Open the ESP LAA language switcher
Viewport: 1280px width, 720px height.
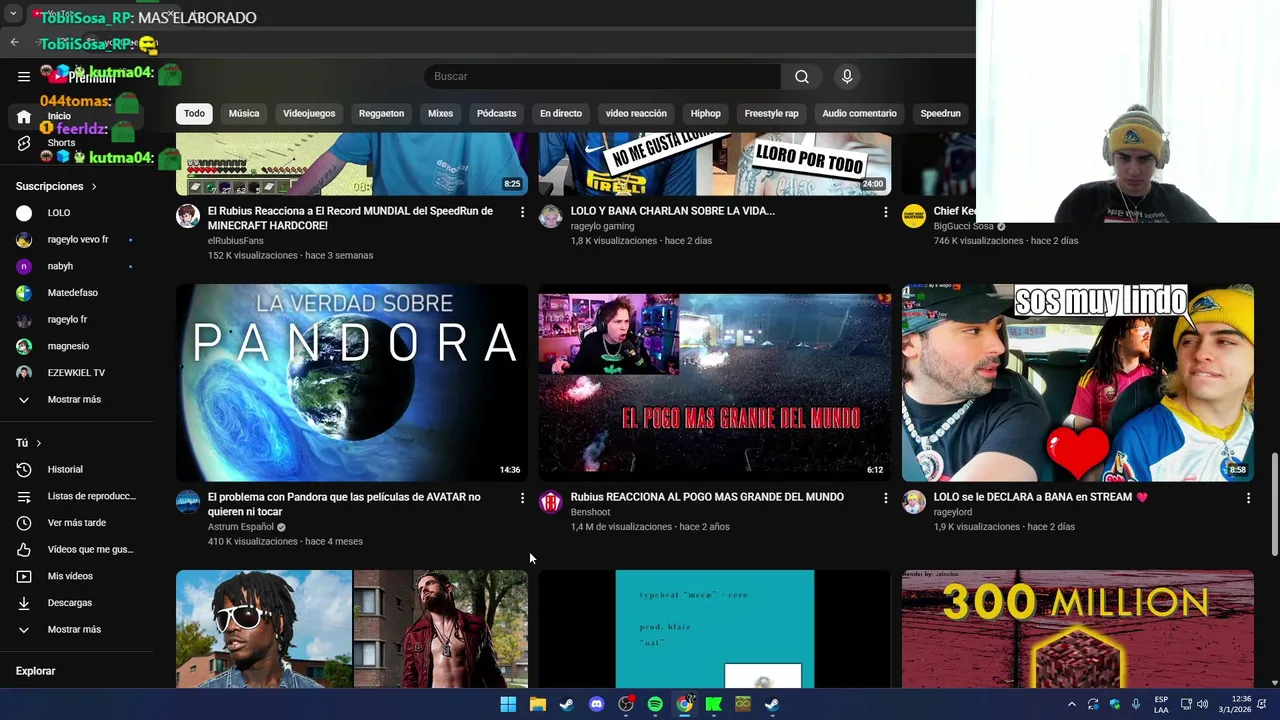(1161, 704)
